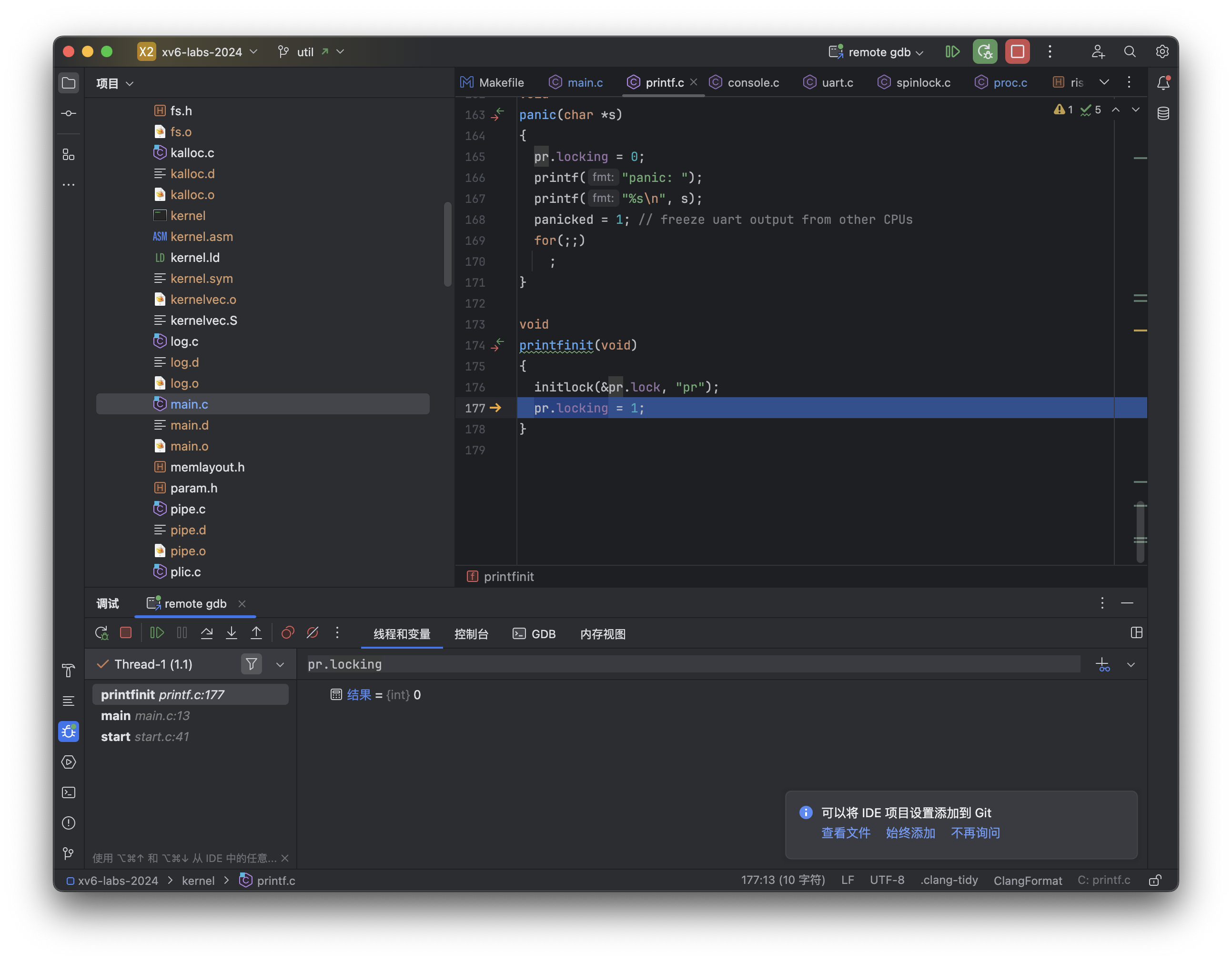
Task: Go to next highlighted problem arrow
Action: [1136, 110]
